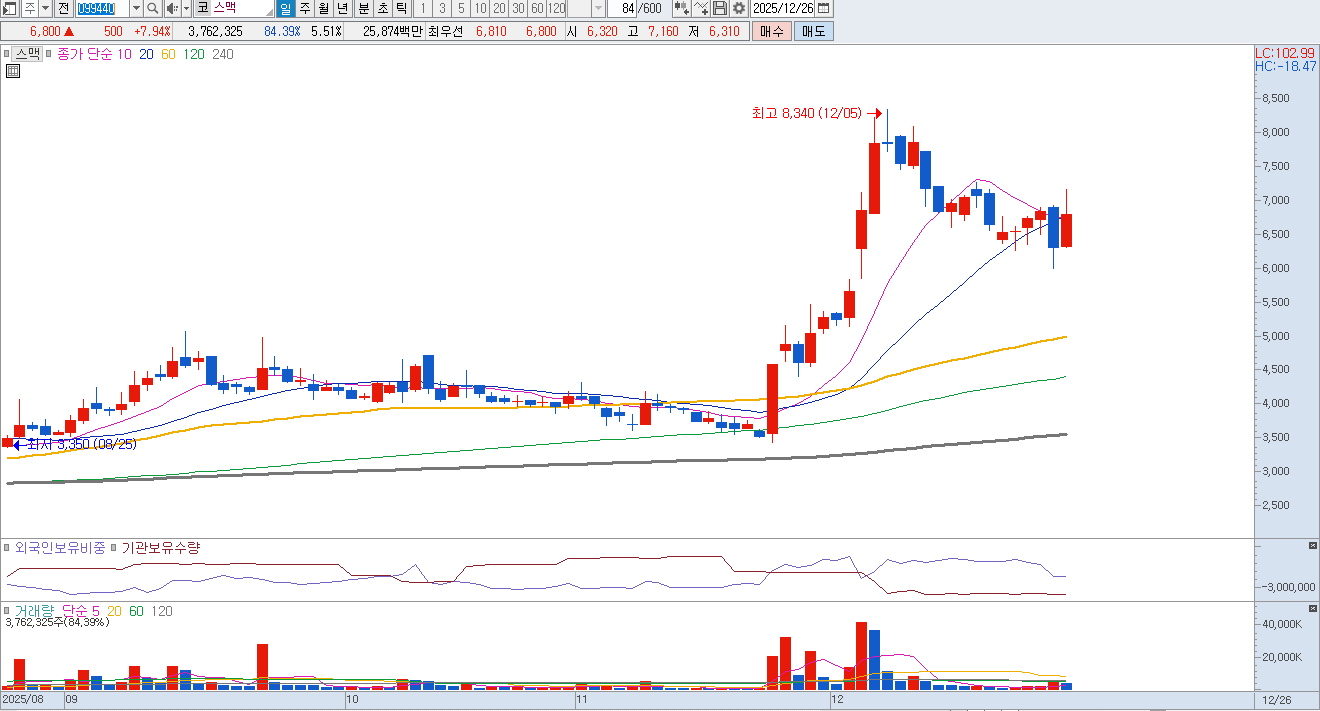Click the 매수 buy button

(771, 31)
